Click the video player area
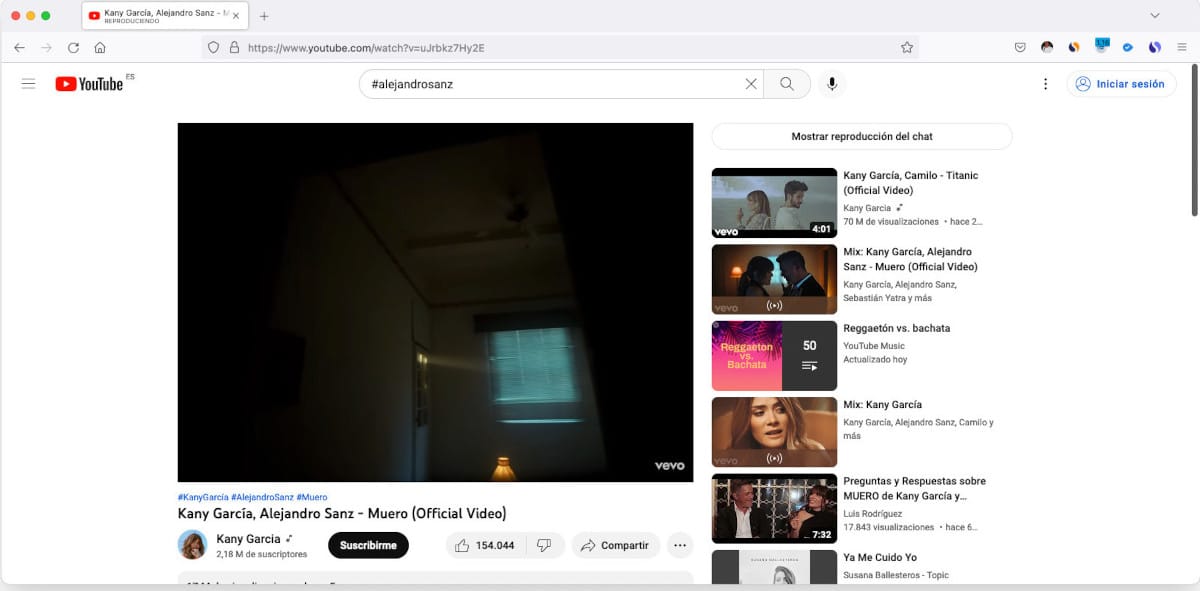 435,302
